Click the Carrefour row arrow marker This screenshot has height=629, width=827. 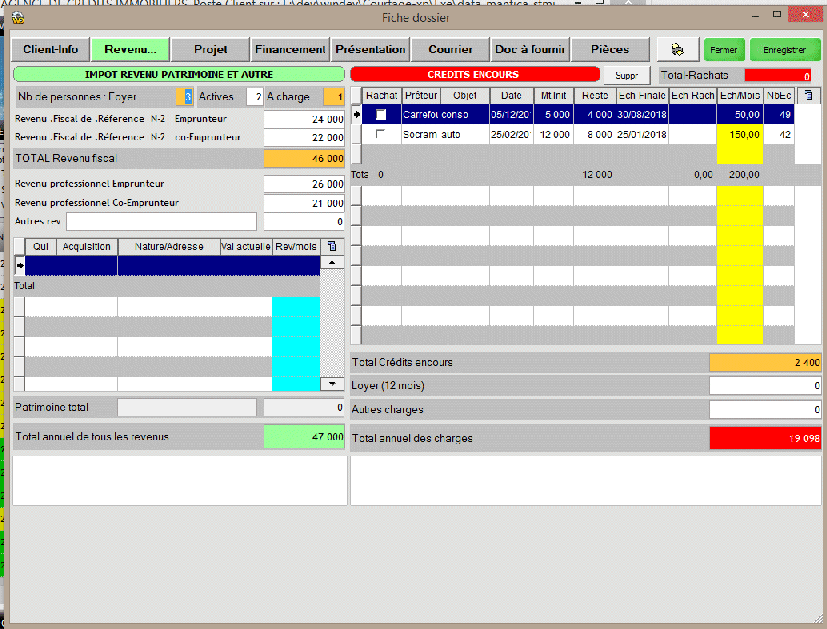point(356,114)
